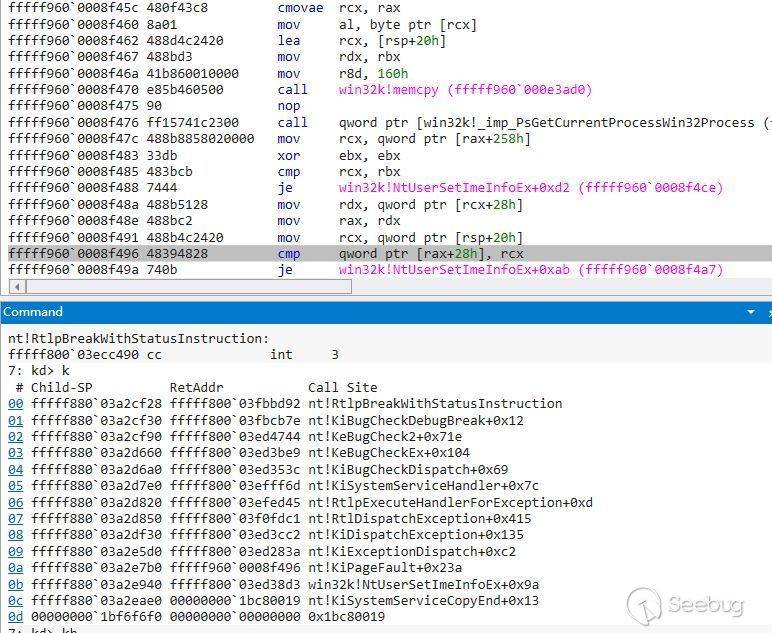This screenshot has height=633, width=772.
Task: Select nt!KiDispatchException+0x135 call site
Action: pos(416,535)
